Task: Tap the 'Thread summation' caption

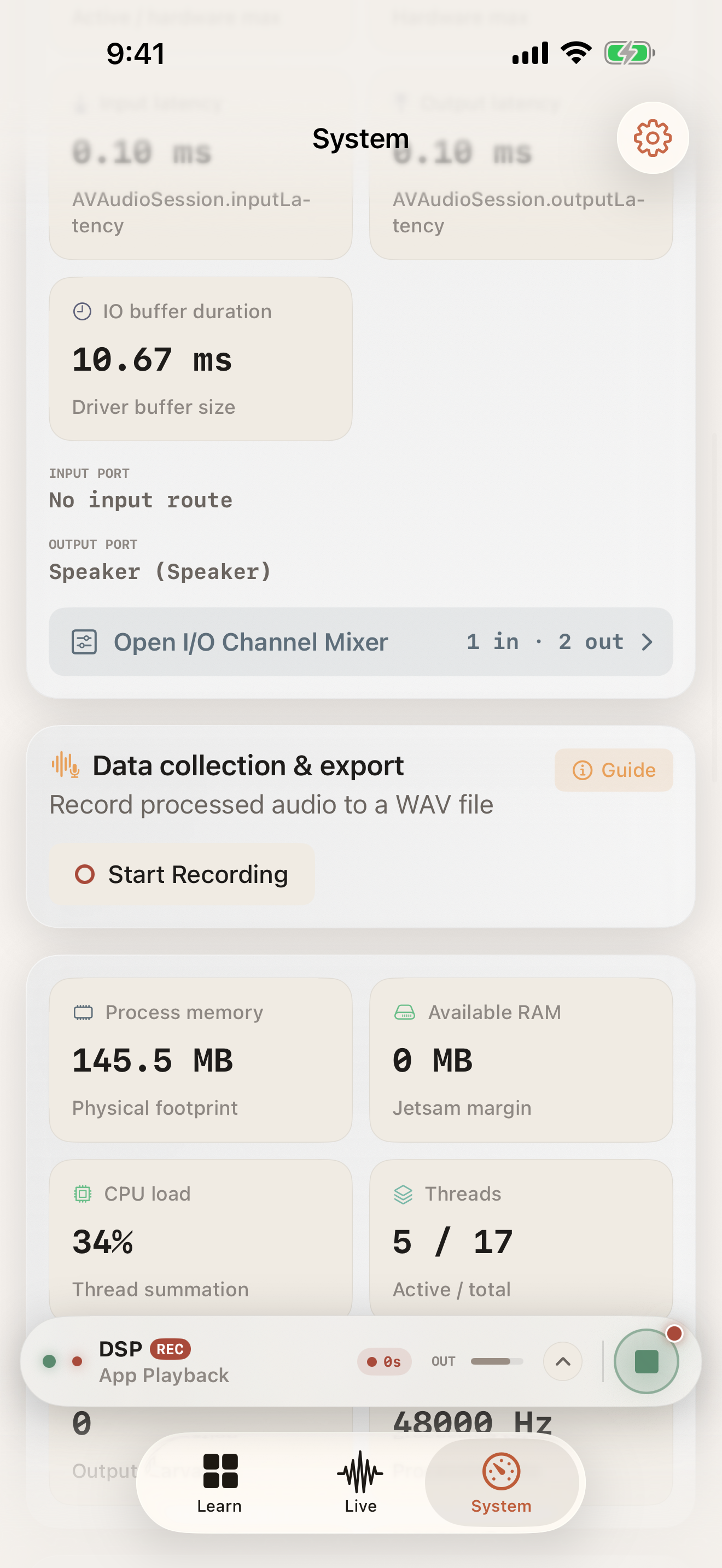Action: (160, 1289)
